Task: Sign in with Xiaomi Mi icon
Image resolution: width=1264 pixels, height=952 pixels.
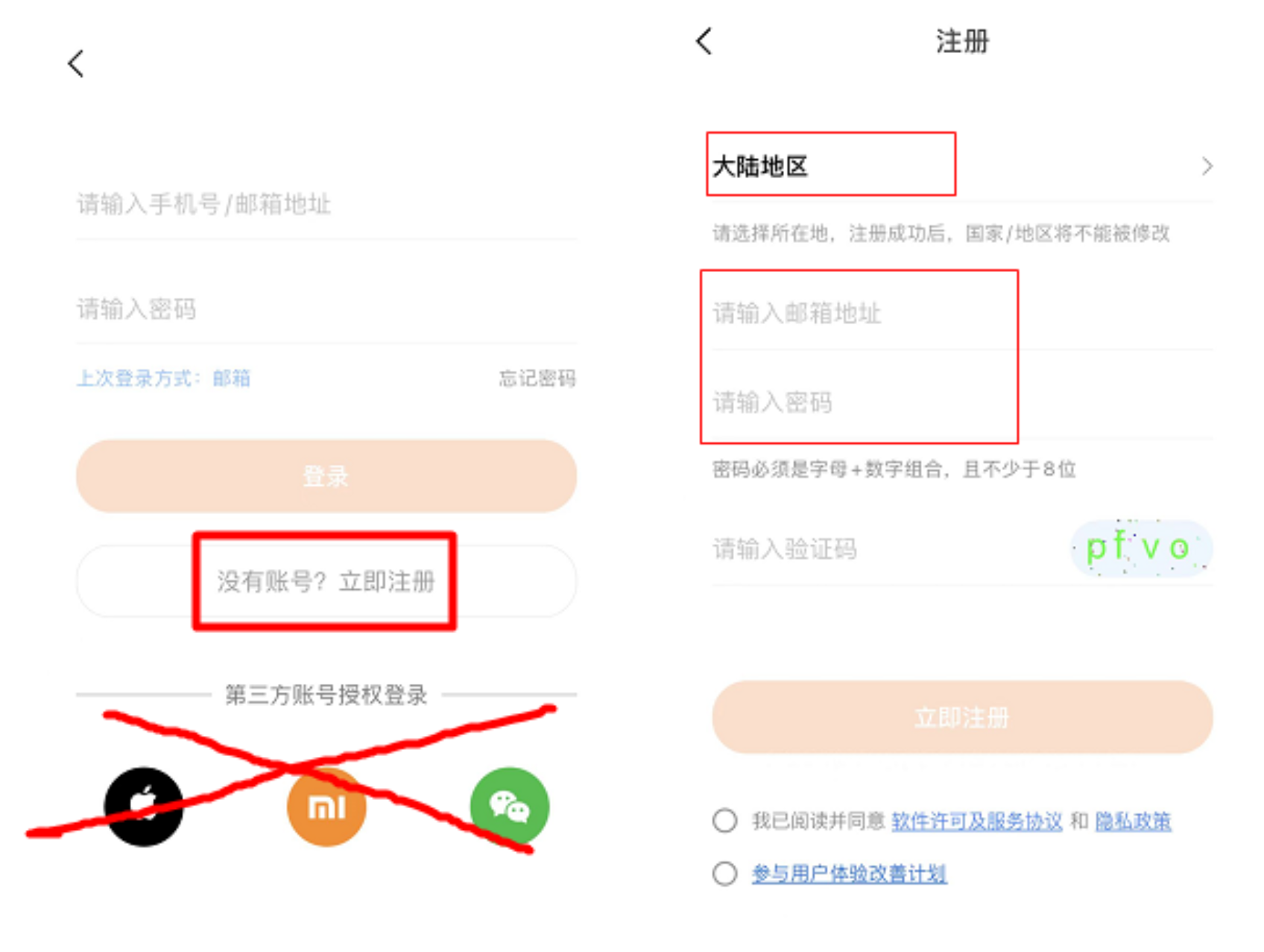Action: [326, 807]
